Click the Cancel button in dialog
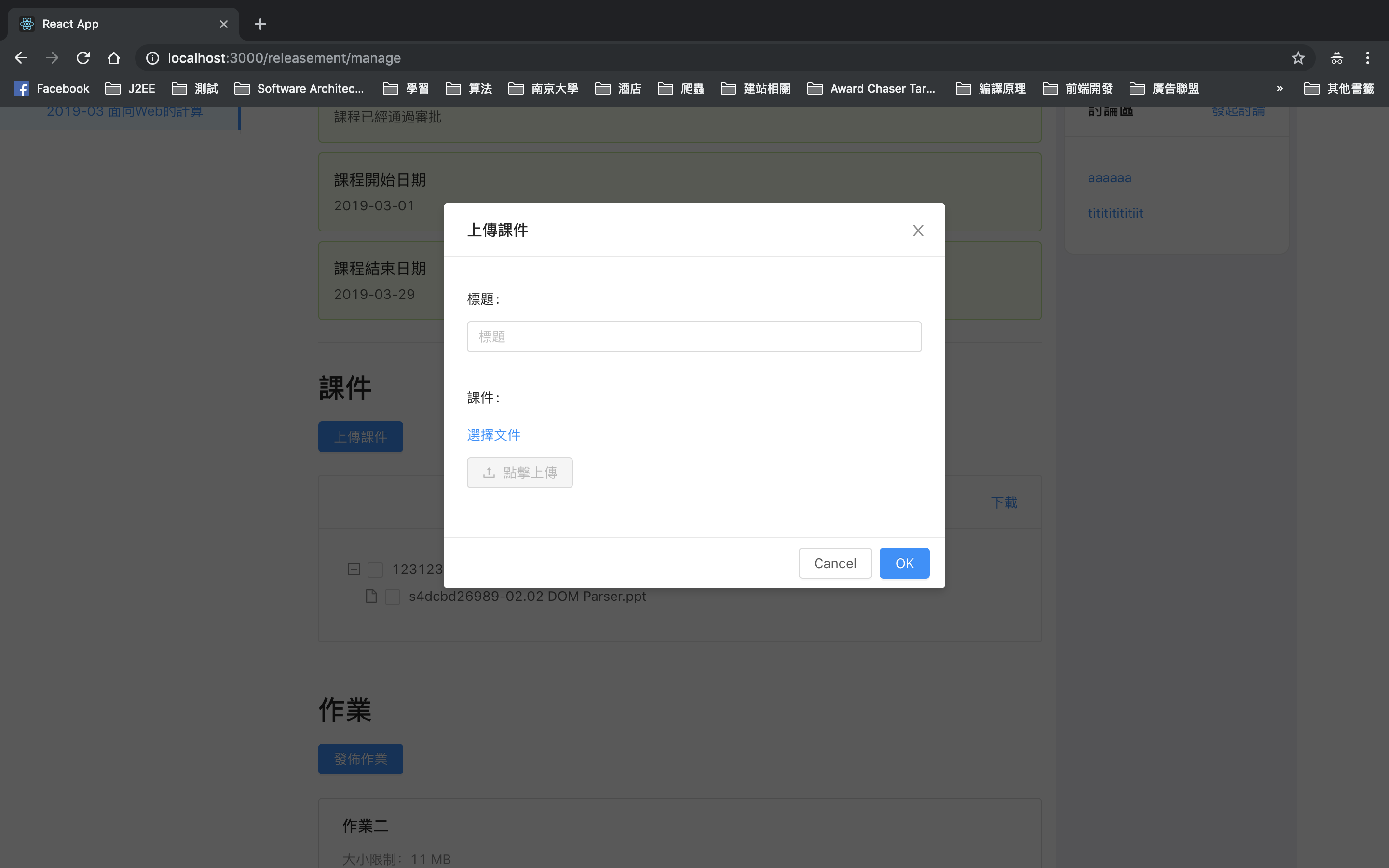Screen dimensions: 1389x868 (834, 563)
